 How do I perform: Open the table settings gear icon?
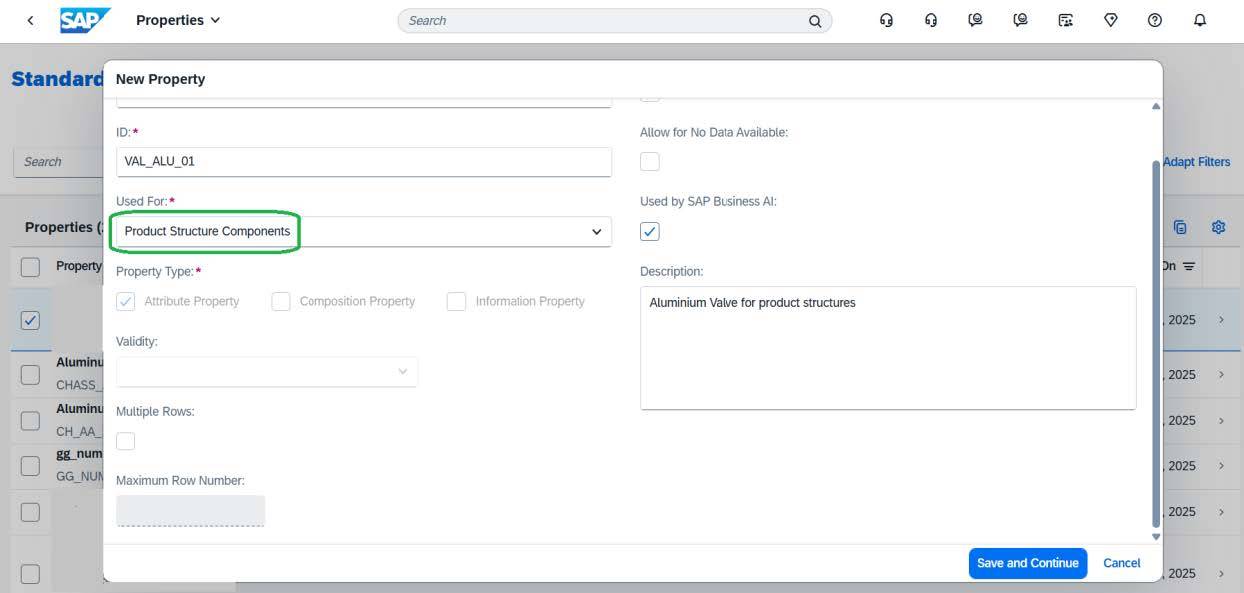click(1218, 227)
